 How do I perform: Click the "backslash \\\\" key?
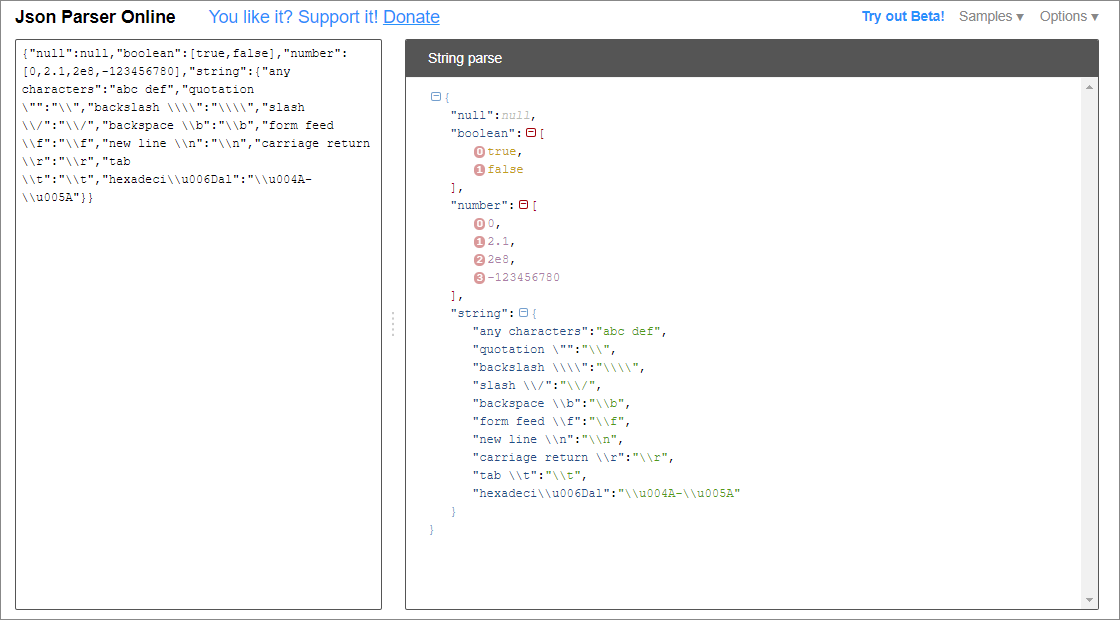coord(531,367)
